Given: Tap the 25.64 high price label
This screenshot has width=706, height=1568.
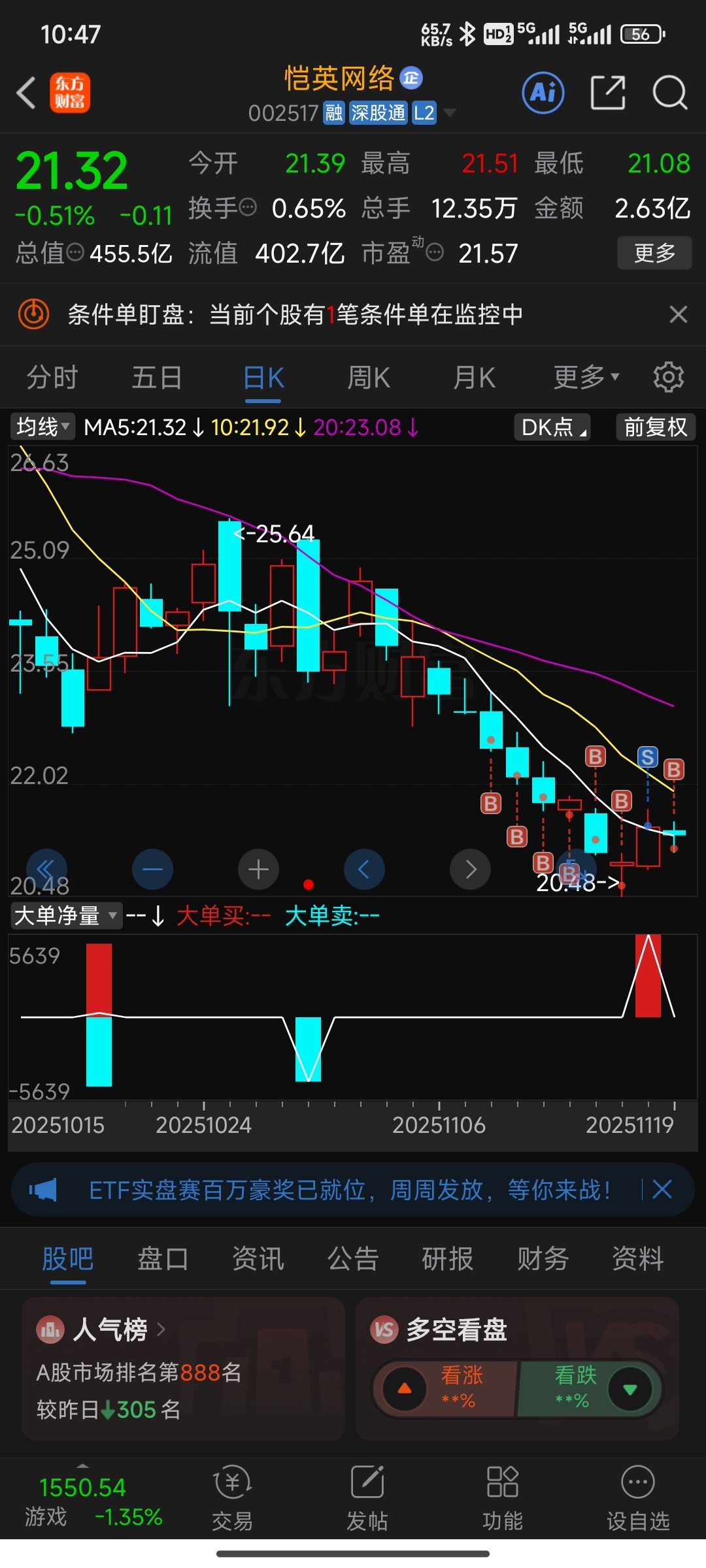Looking at the screenshot, I should [x=275, y=534].
